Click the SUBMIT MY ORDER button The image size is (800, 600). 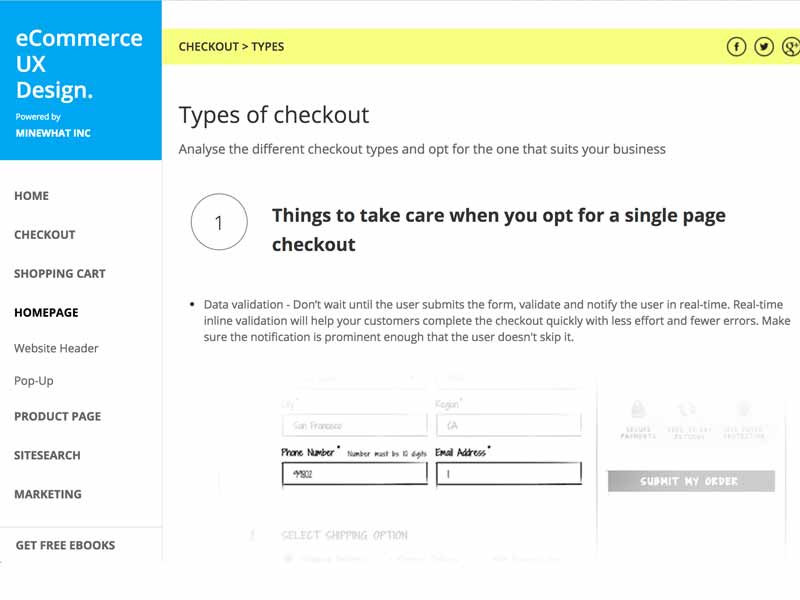click(690, 481)
